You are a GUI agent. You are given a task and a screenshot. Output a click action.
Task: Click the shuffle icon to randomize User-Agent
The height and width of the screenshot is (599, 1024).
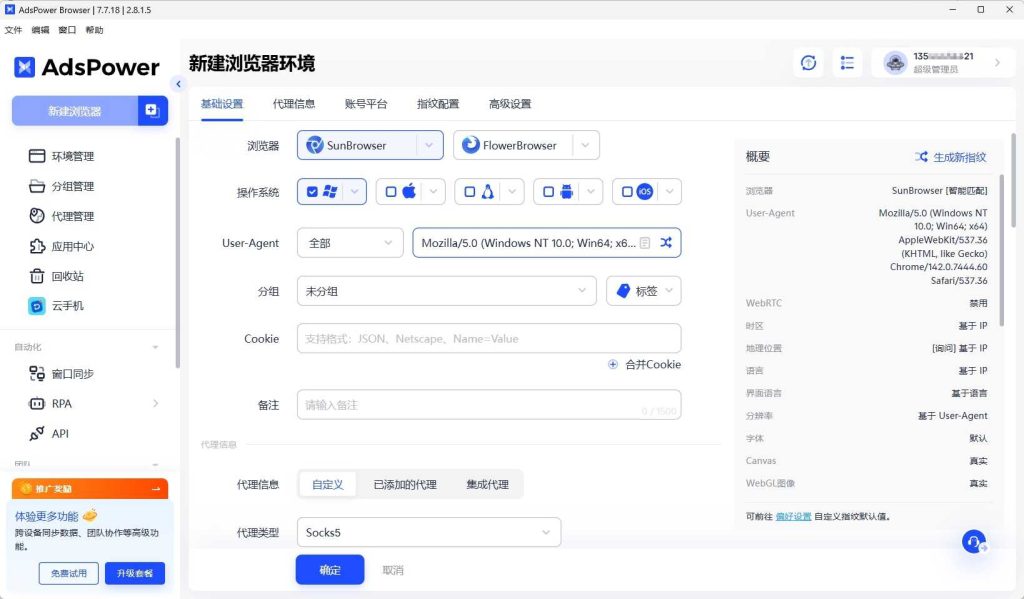(x=666, y=243)
